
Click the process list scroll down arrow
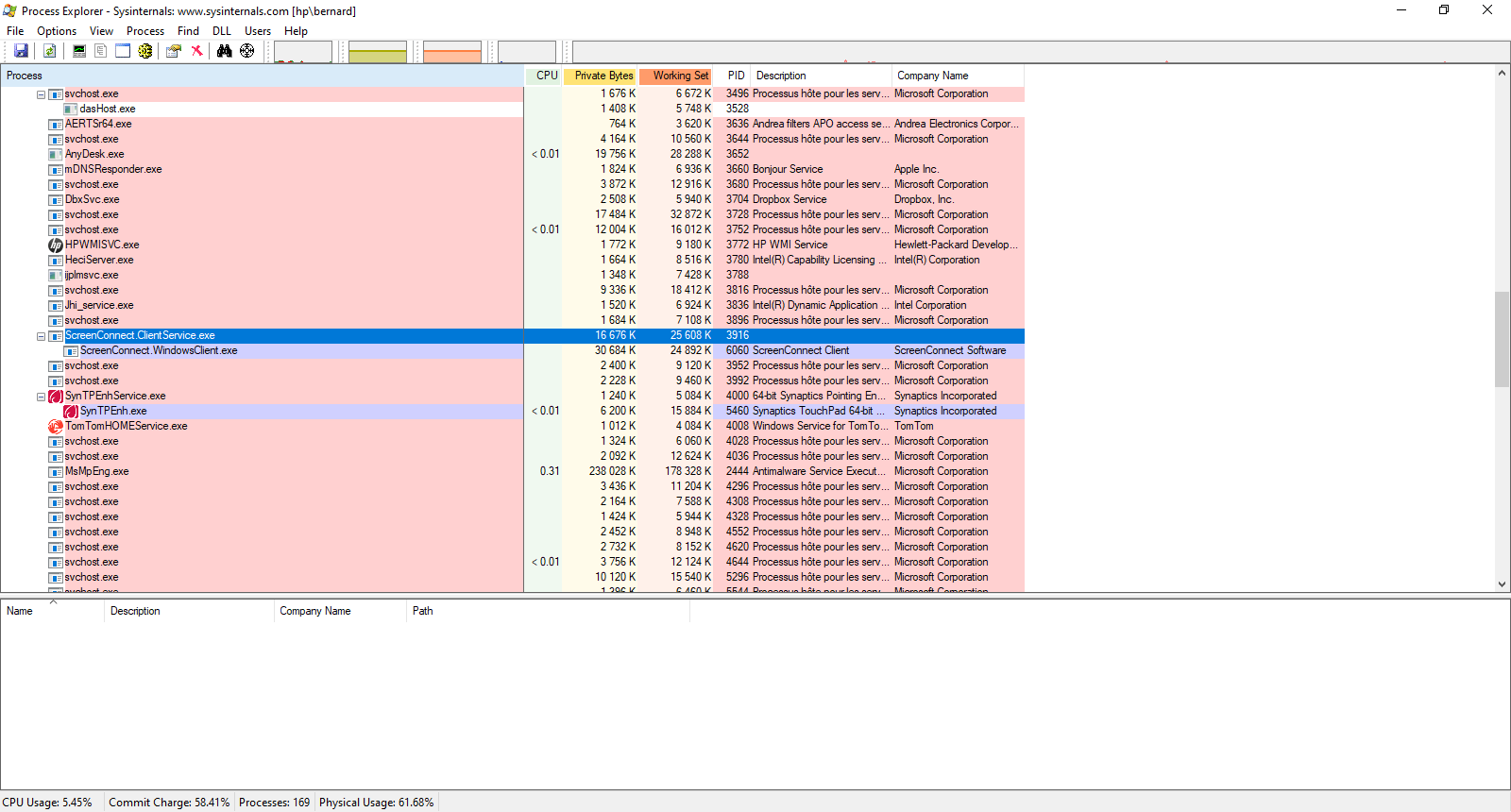click(x=1502, y=584)
